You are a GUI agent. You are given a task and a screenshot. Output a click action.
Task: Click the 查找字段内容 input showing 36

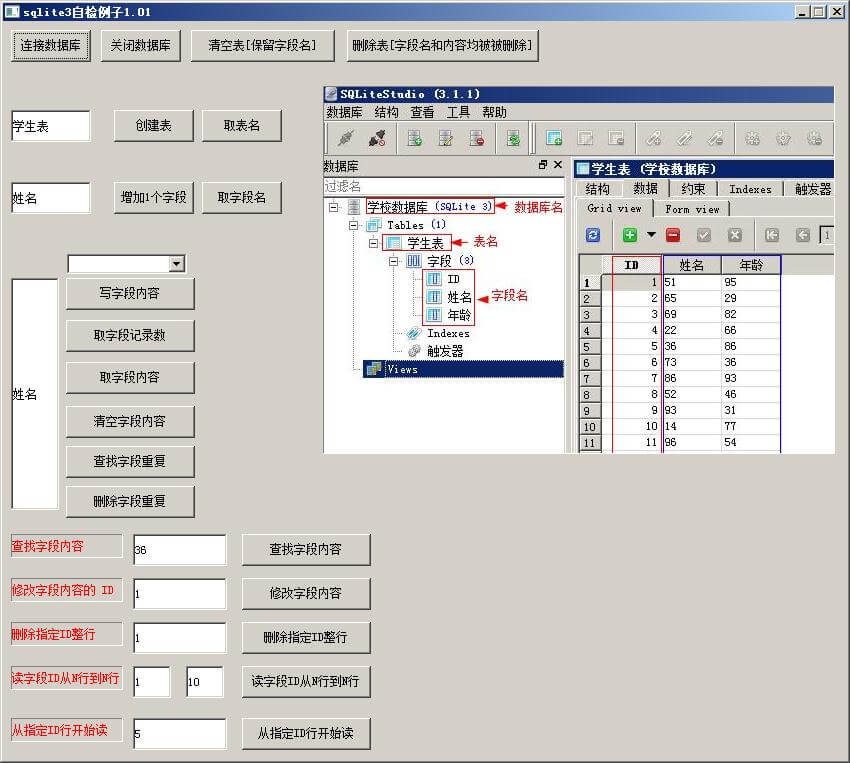[180, 549]
